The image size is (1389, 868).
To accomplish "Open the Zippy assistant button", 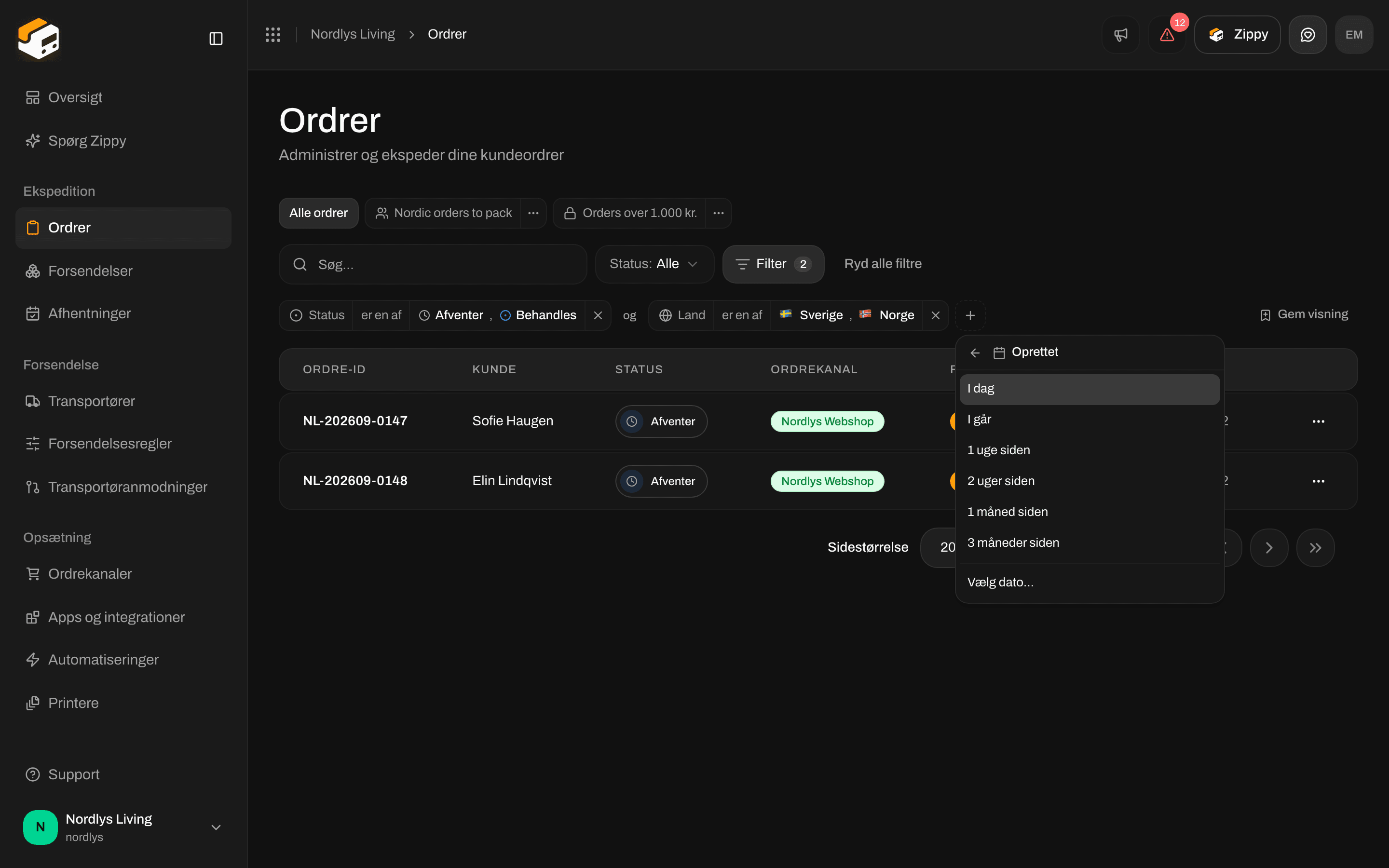I will [x=1237, y=34].
